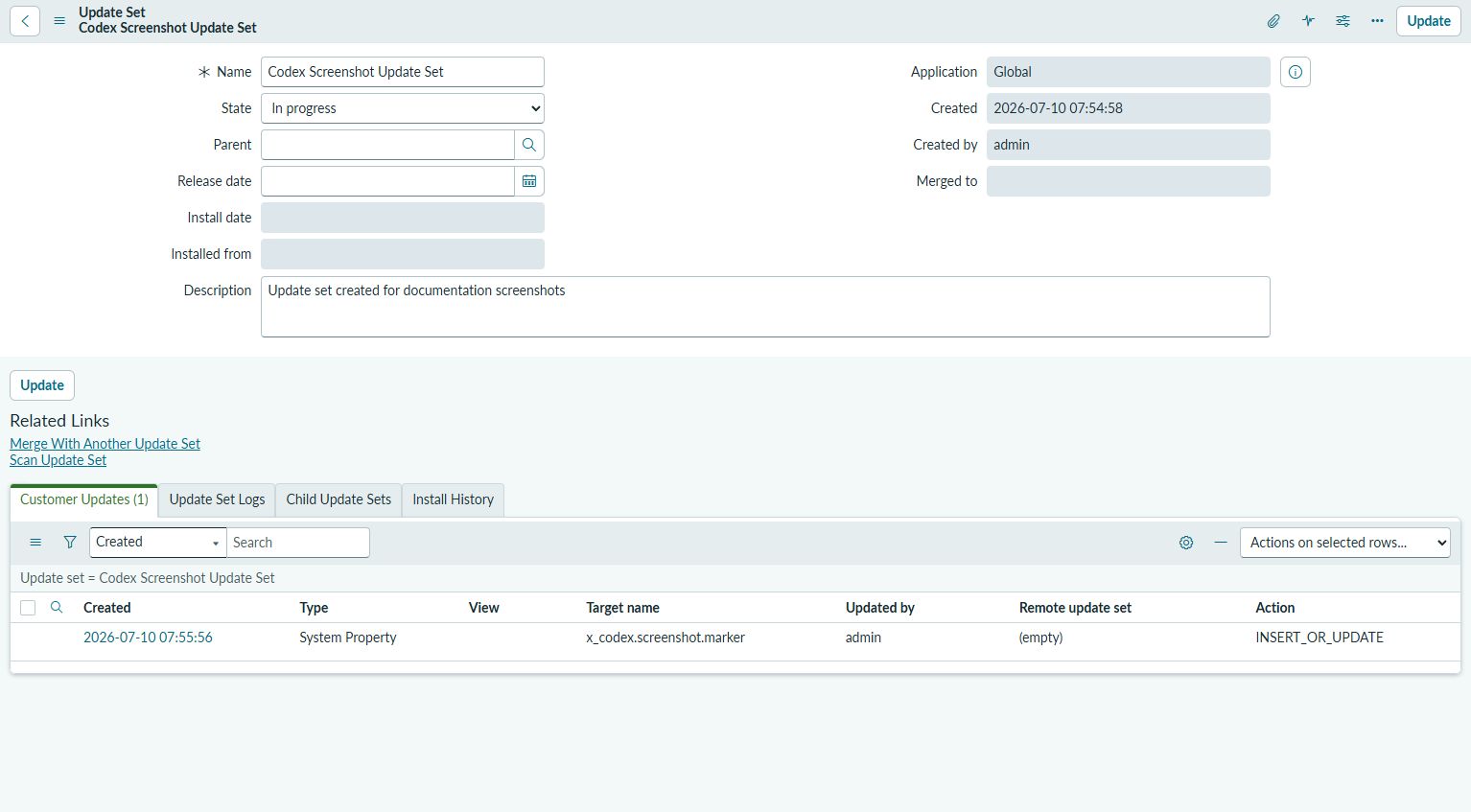Click the list Search box
Viewport: 1471px width, 812px height.
298,543
